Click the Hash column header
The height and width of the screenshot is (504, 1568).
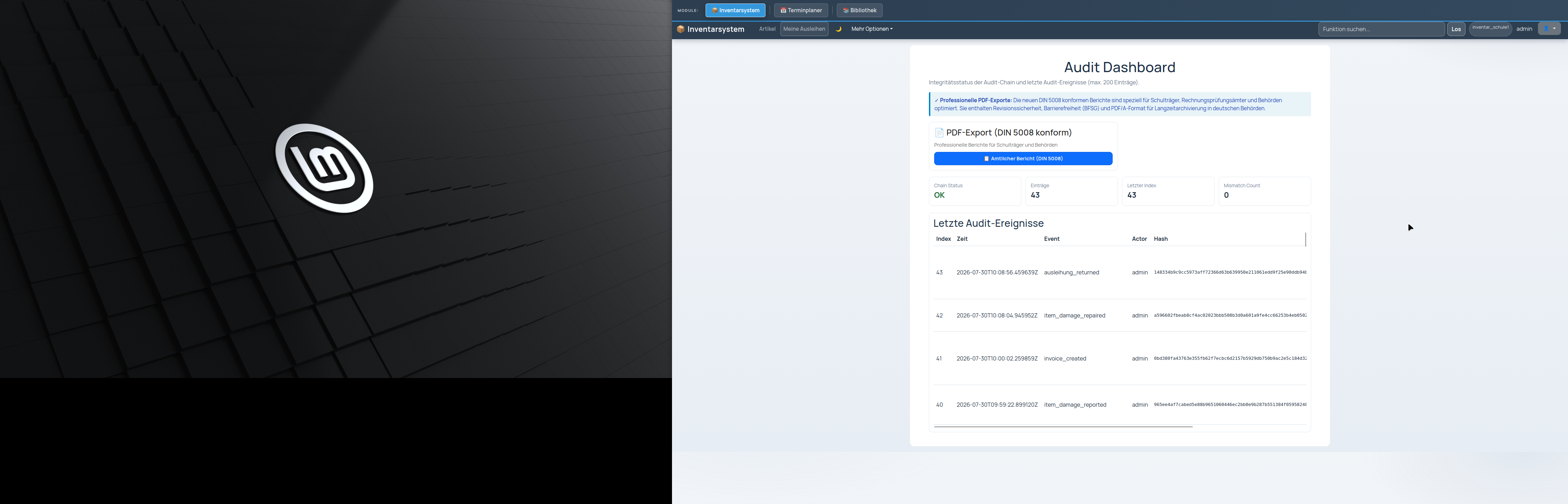click(x=1161, y=239)
